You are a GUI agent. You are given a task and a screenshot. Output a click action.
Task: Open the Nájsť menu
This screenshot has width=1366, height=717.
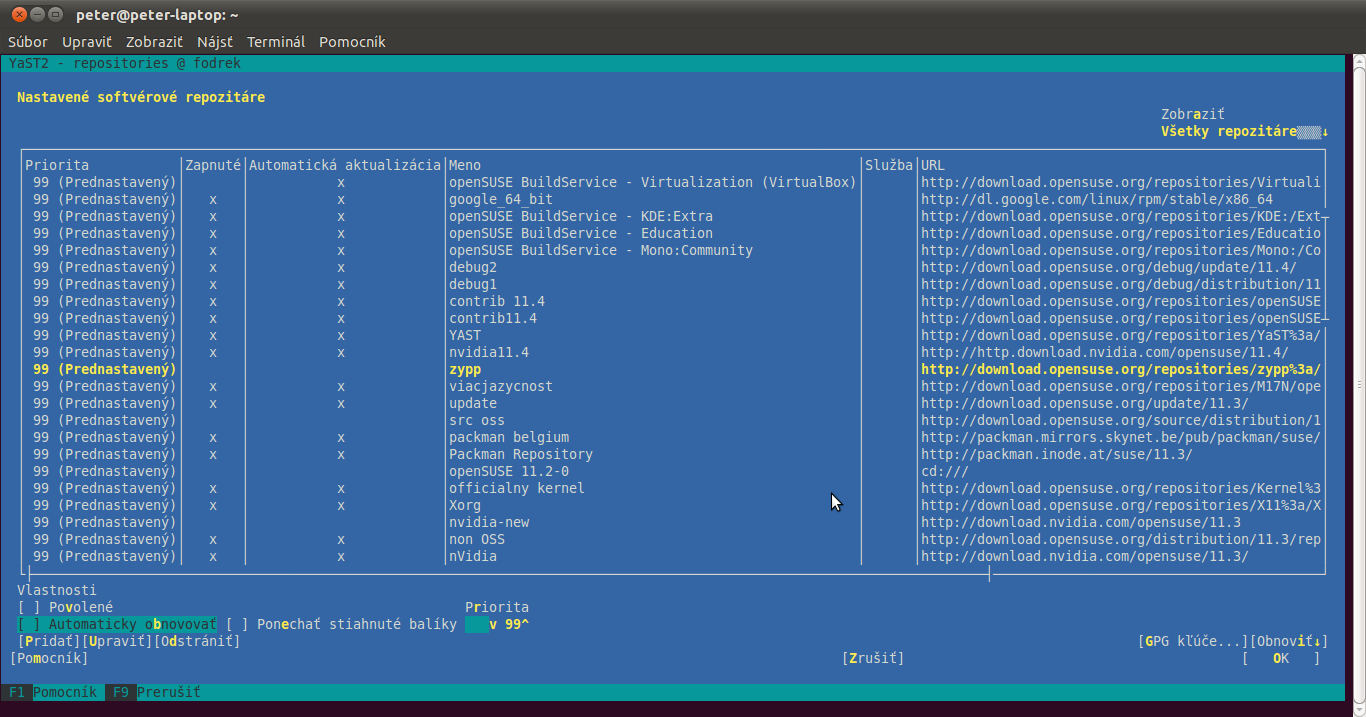[215, 42]
